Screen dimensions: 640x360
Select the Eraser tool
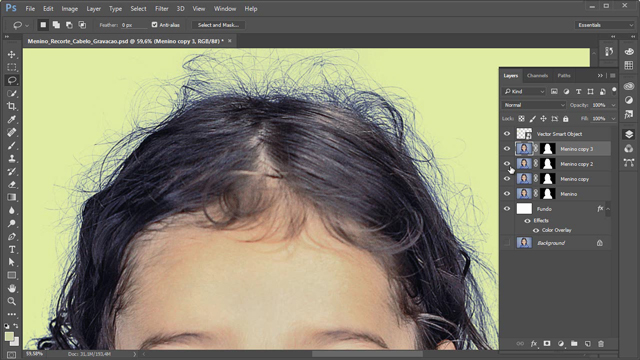(11, 184)
